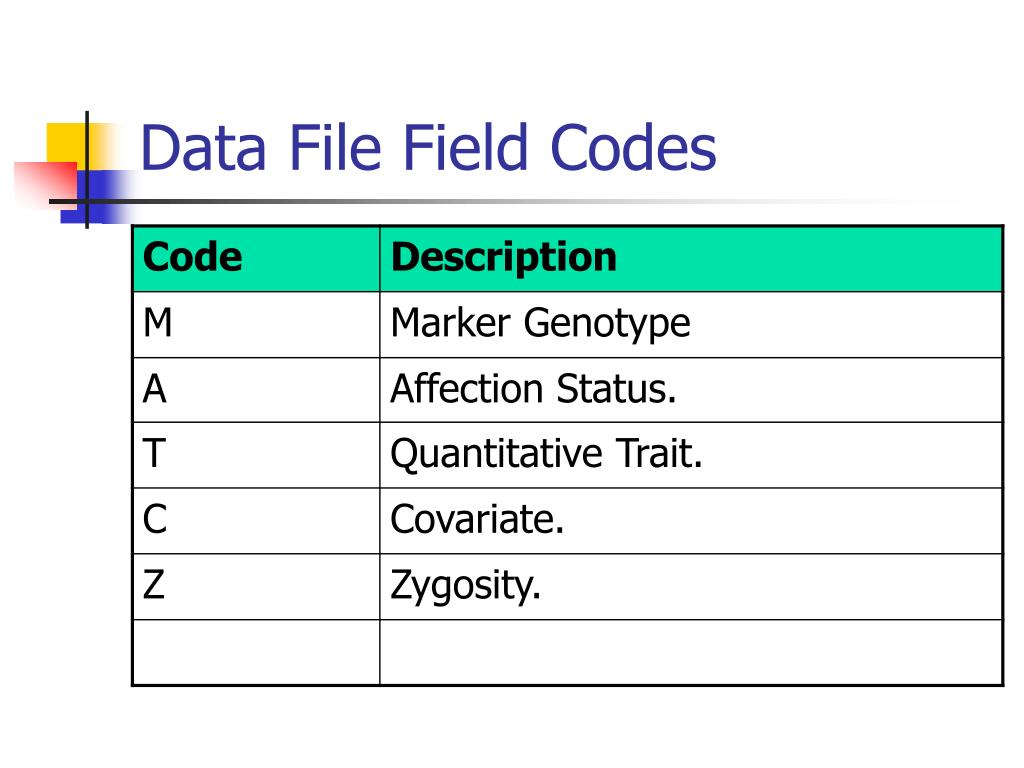
Task: Click the slide title Data File Field Codes
Action: coord(428,148)
